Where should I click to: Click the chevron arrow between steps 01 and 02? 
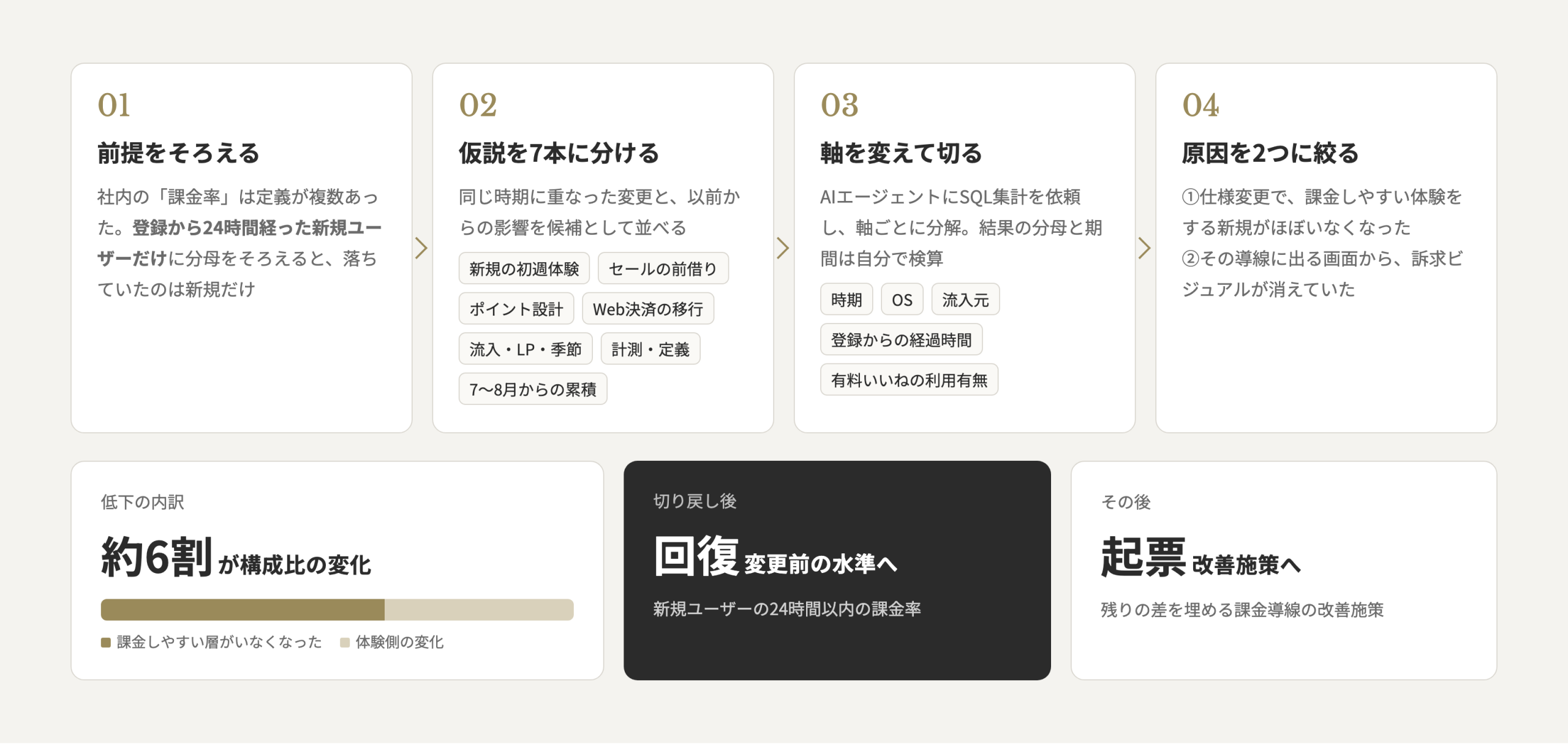click(x=421, y=248)
